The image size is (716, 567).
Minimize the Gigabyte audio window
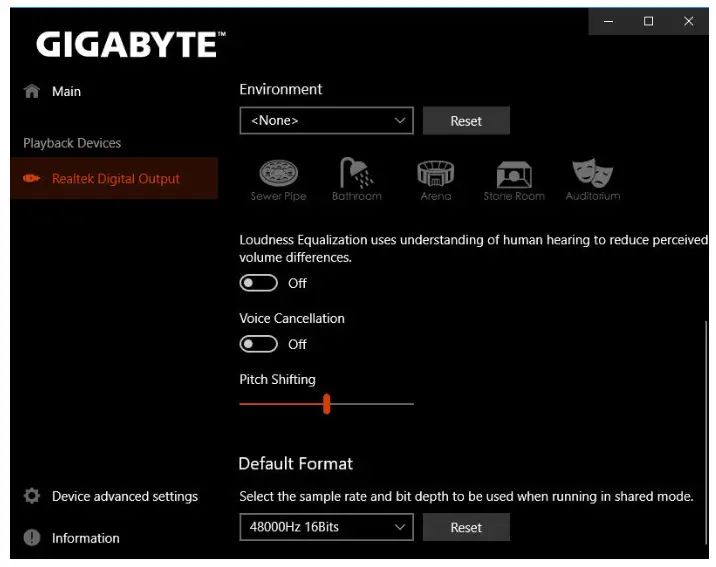(x=608, y=21)
